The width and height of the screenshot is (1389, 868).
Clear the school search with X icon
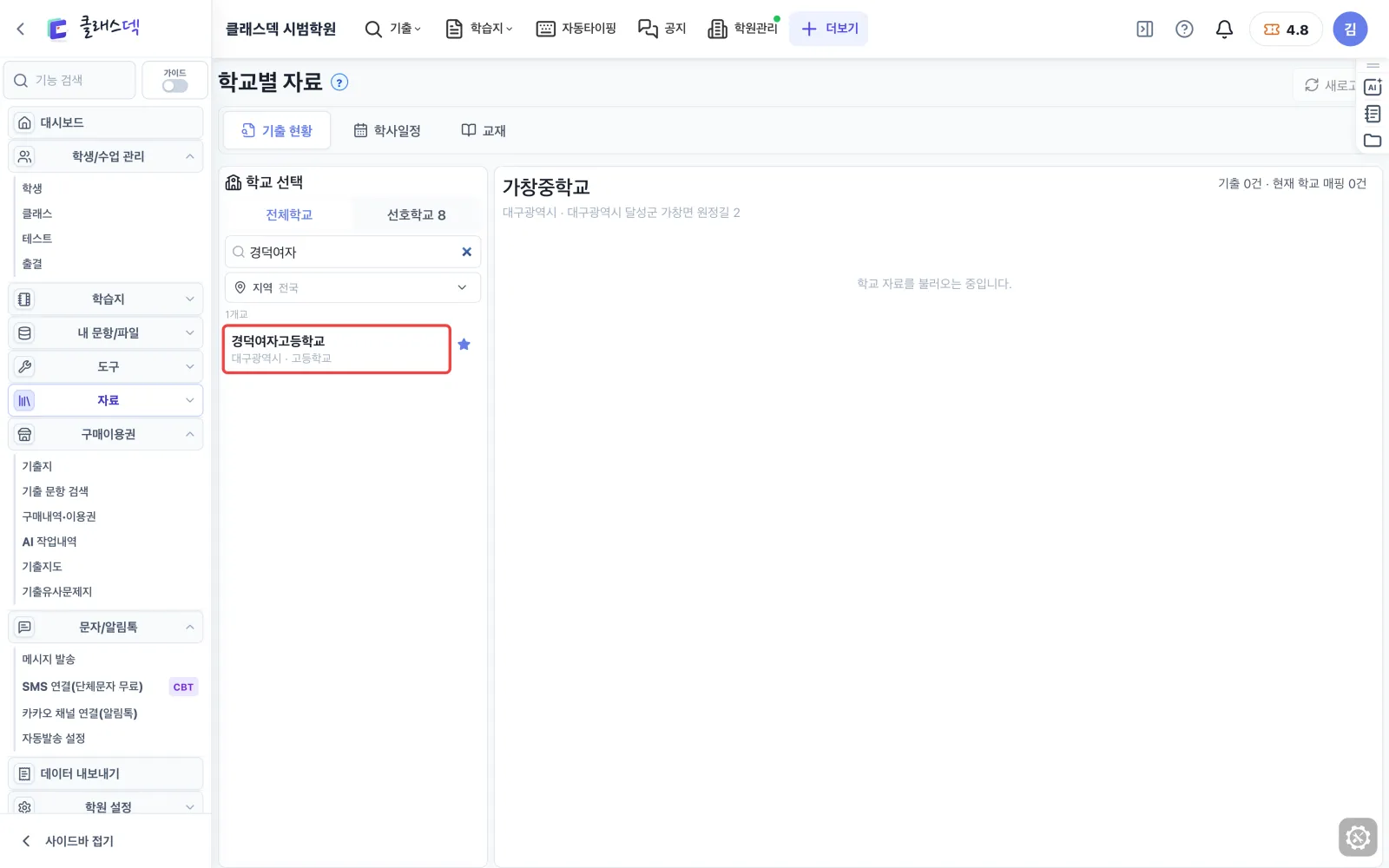pos(466,252)
